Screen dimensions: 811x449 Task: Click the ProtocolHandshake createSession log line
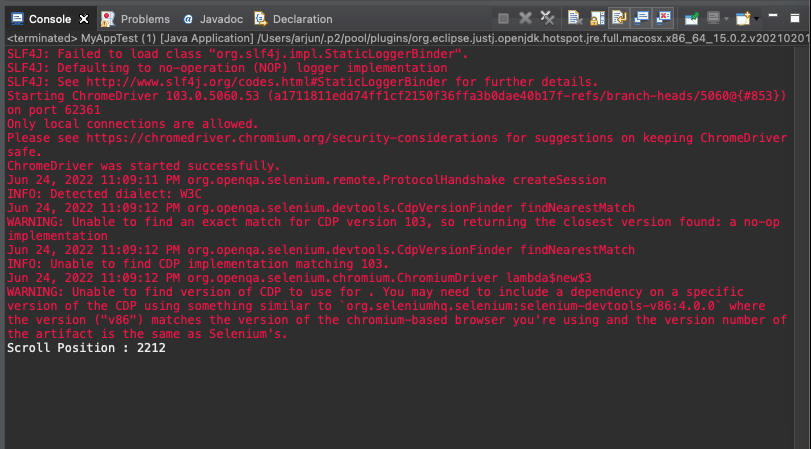(x=306, y=180)
